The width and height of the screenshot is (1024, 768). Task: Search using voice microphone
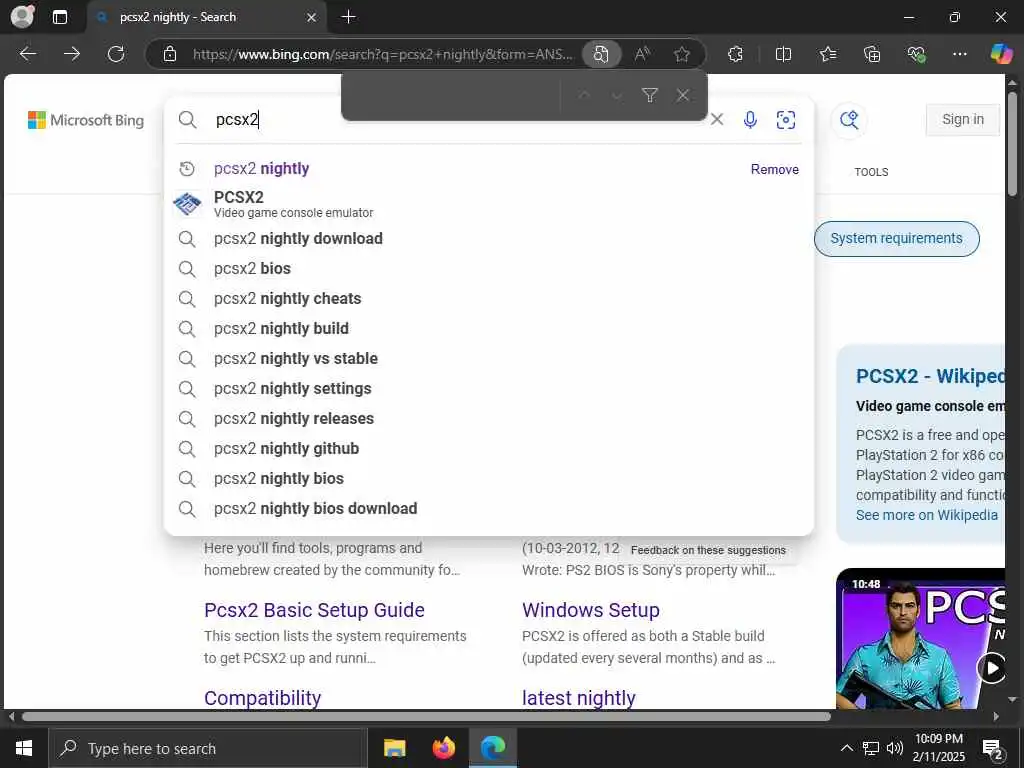click(x=750, y=120)
